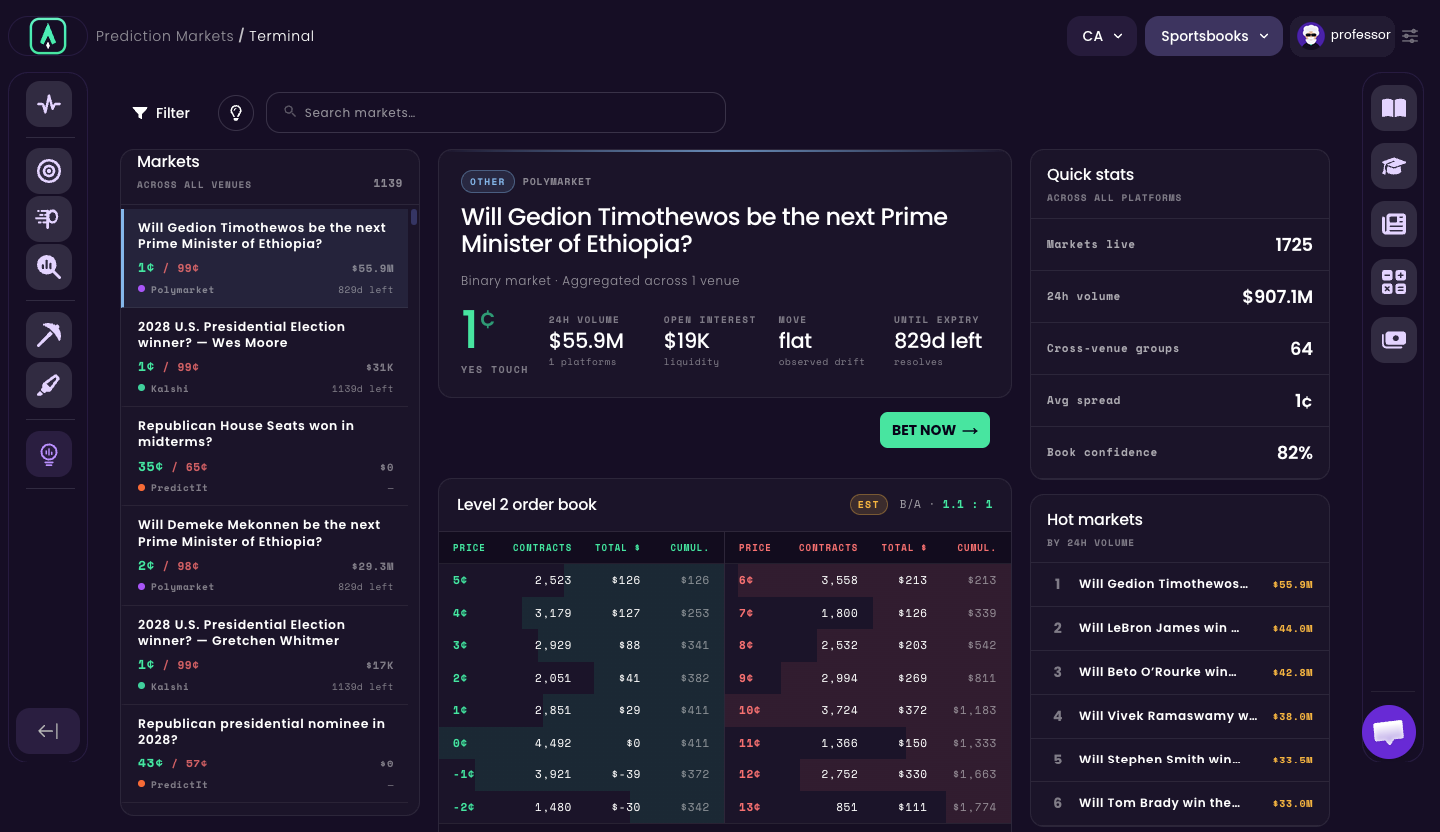
Task: Collapse the left sidebar with the arrow button
Action: coord(48,731)
